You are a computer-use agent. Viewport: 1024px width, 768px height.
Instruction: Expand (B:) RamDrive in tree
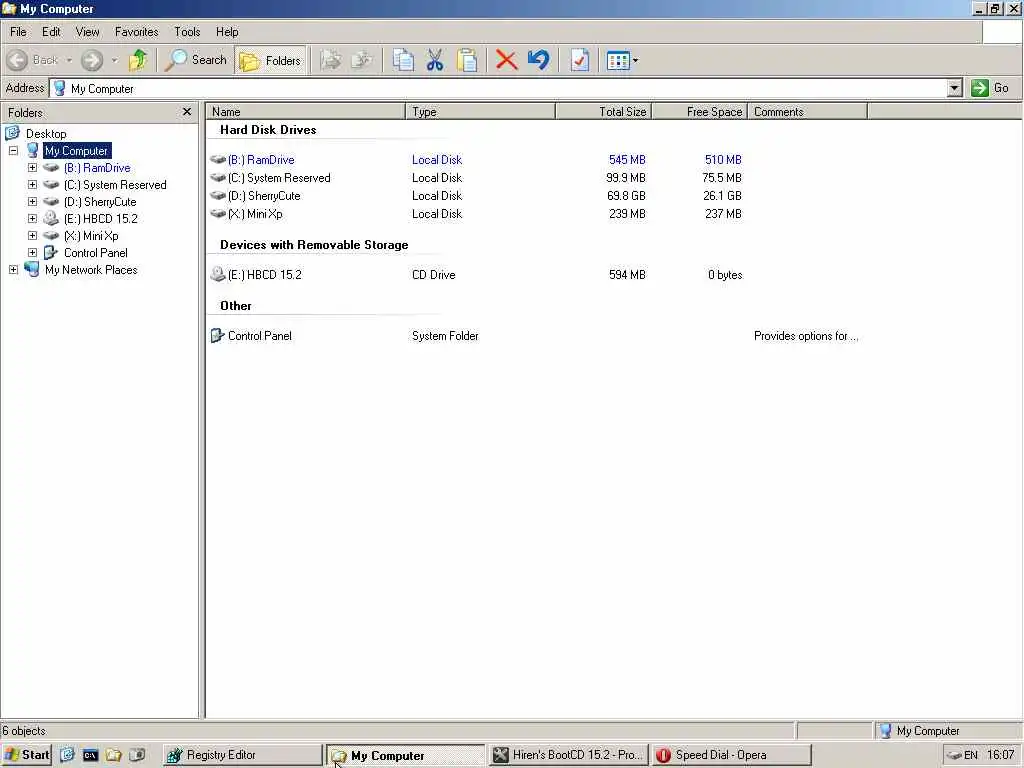coord(32,168)
